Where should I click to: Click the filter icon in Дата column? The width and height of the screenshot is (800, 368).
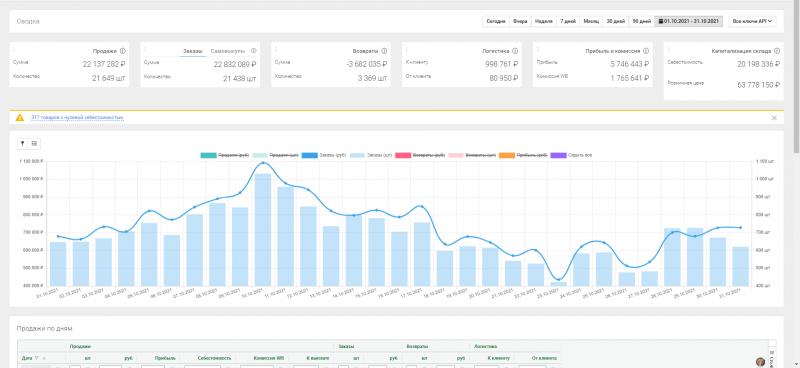point(37,358)
